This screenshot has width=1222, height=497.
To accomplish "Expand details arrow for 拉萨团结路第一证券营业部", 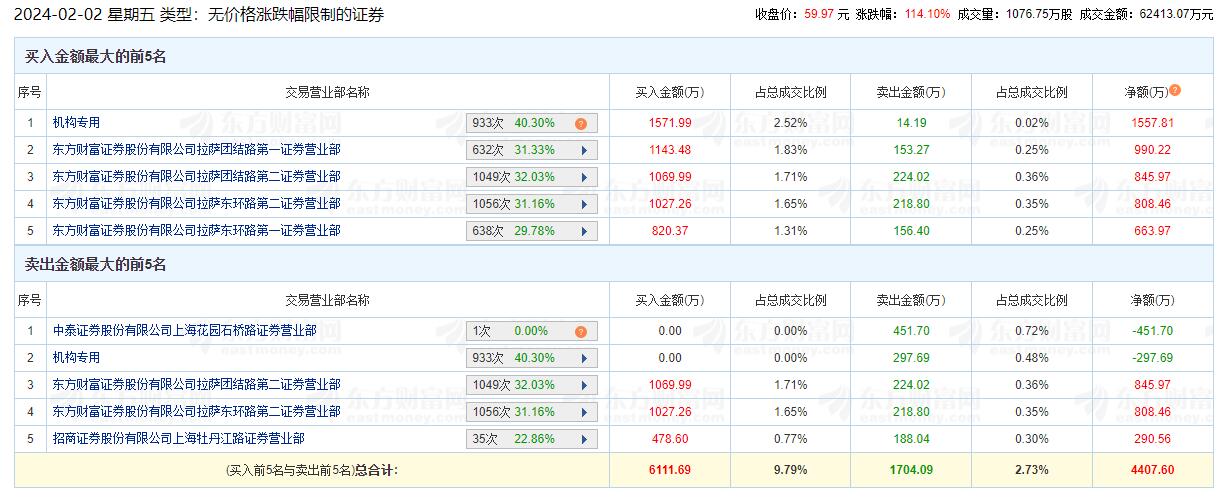I will 582,151.
